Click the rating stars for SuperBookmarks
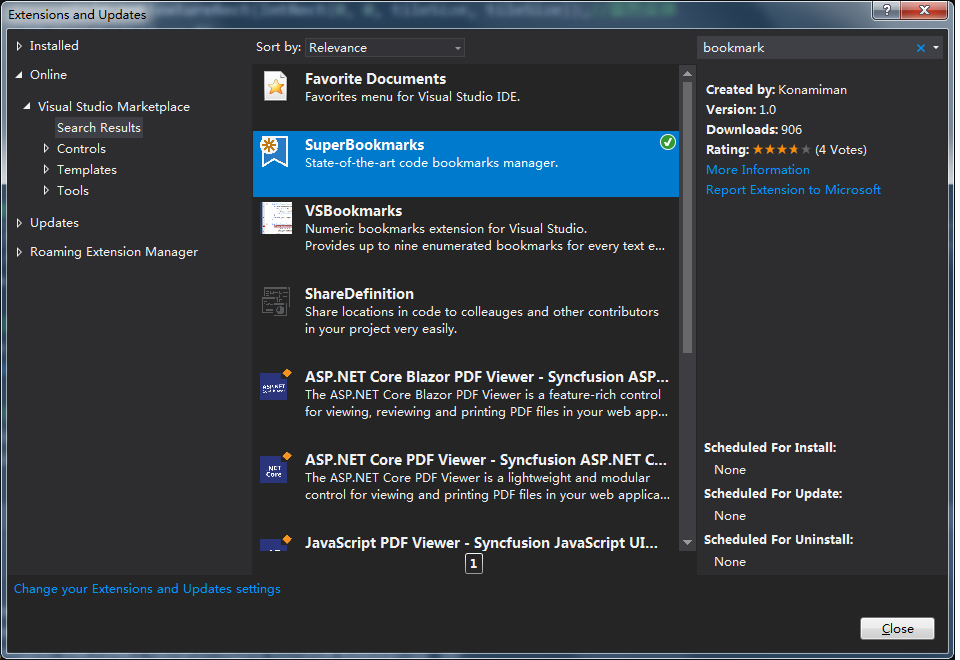The width and height of the screenshot is (960, 660). (781, 149)
